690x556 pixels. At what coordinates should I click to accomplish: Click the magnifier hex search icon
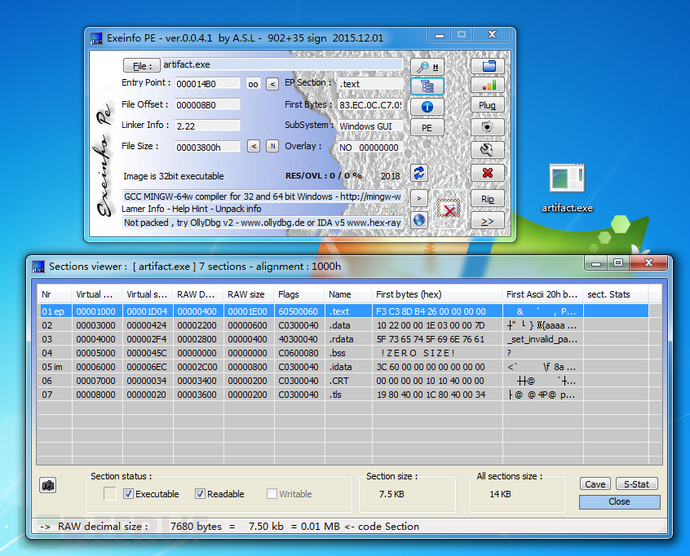(x=427, y=66)
